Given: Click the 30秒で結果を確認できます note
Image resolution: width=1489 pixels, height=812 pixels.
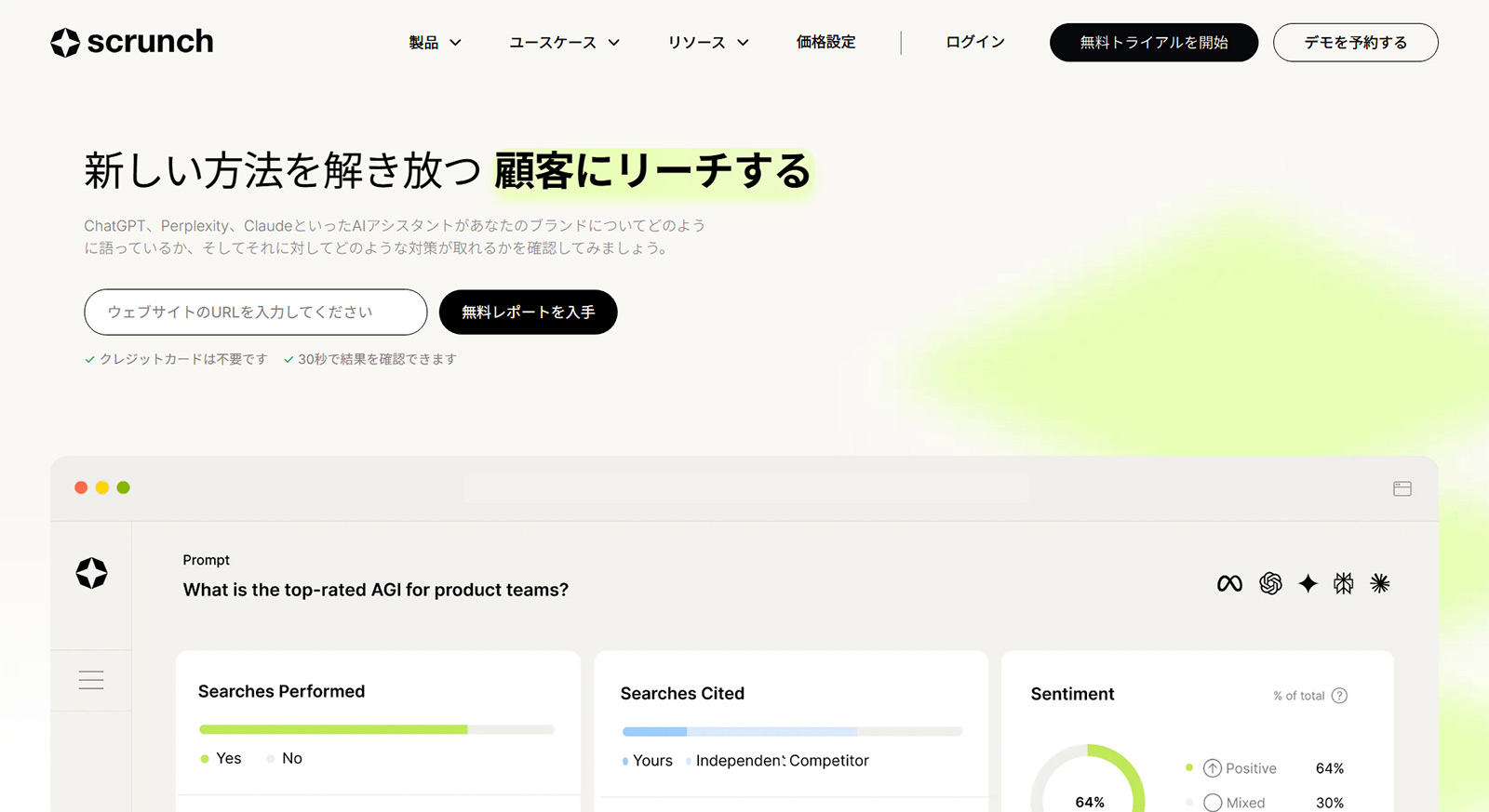Looking at the screenshot, I should tap(370, 359).
